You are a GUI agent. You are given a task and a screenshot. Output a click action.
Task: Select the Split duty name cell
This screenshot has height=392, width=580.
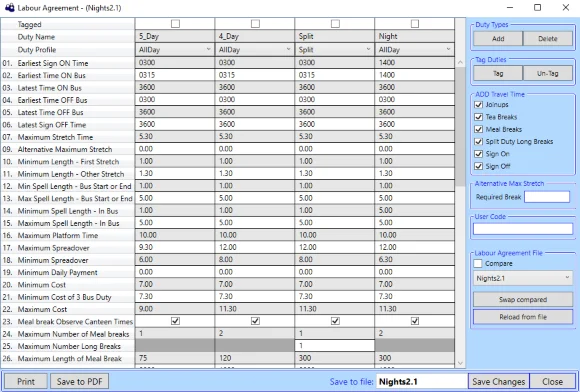335,36
